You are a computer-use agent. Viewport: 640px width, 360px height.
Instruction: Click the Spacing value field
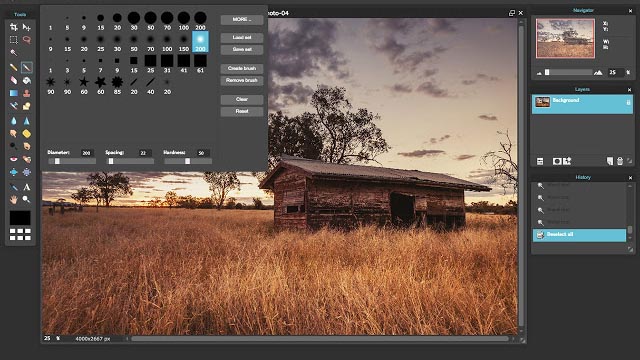click(x=144, y=153)
